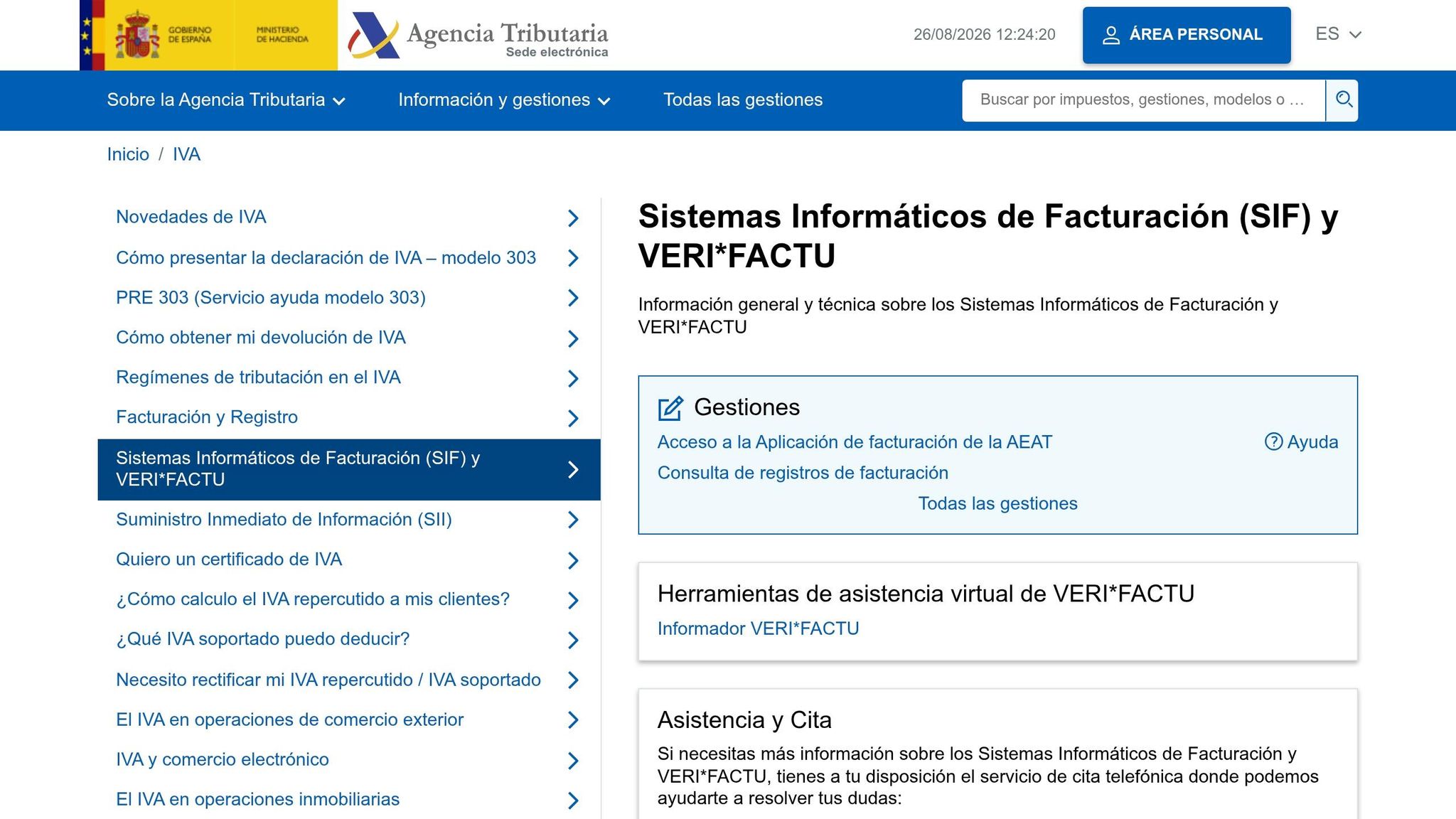
Task: Open ¿Qué IVA soportado puedo deducir?
Action: pyautogui.click(x=263, y=639)
